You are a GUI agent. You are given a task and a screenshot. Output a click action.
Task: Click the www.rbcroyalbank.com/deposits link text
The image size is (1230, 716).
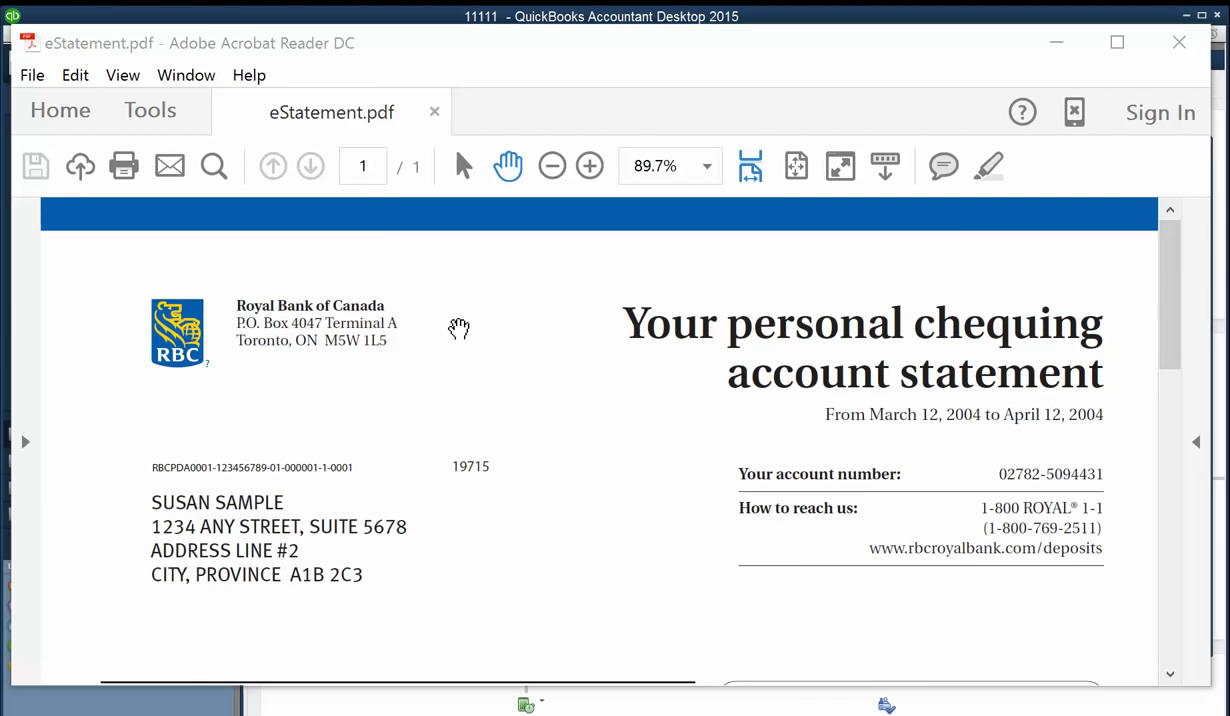coord(985,548)
